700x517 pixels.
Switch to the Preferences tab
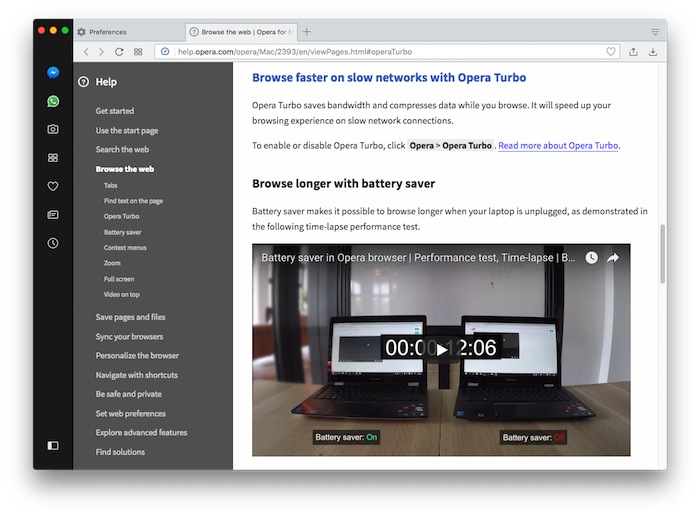(x=129, y=32)
